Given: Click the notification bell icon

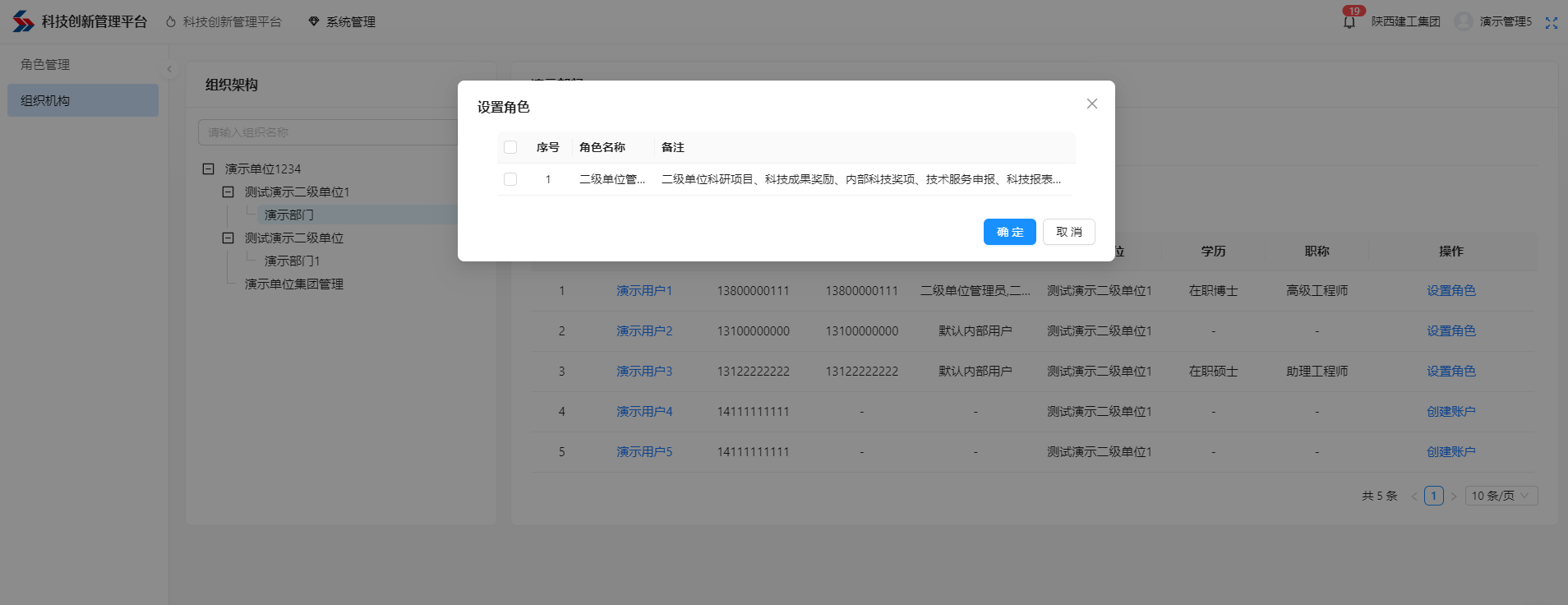Looking at the screenshot, I should click(x=1349, y=22).
